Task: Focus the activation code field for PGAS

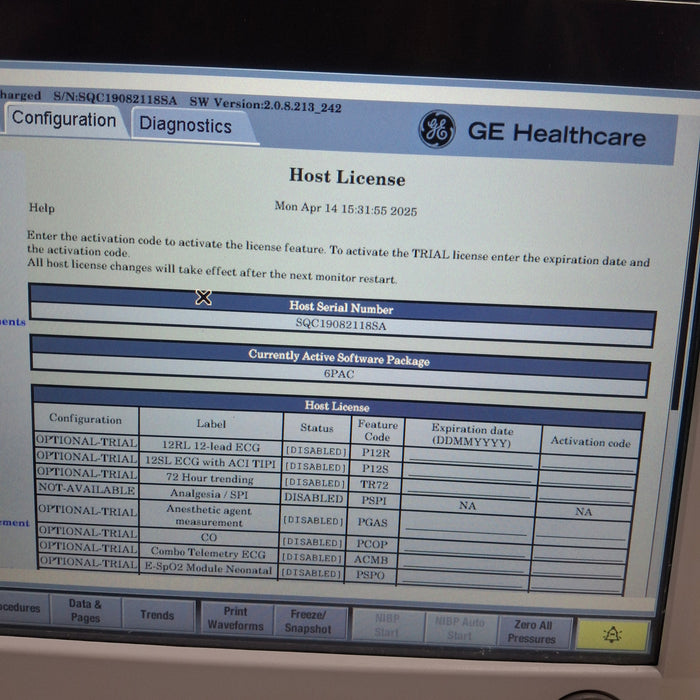Action: click(583, 530)
